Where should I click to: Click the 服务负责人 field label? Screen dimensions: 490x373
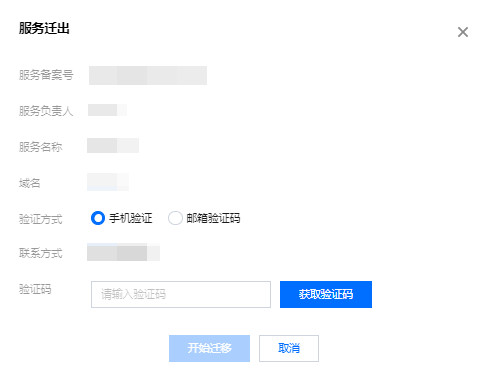[46, 111]
